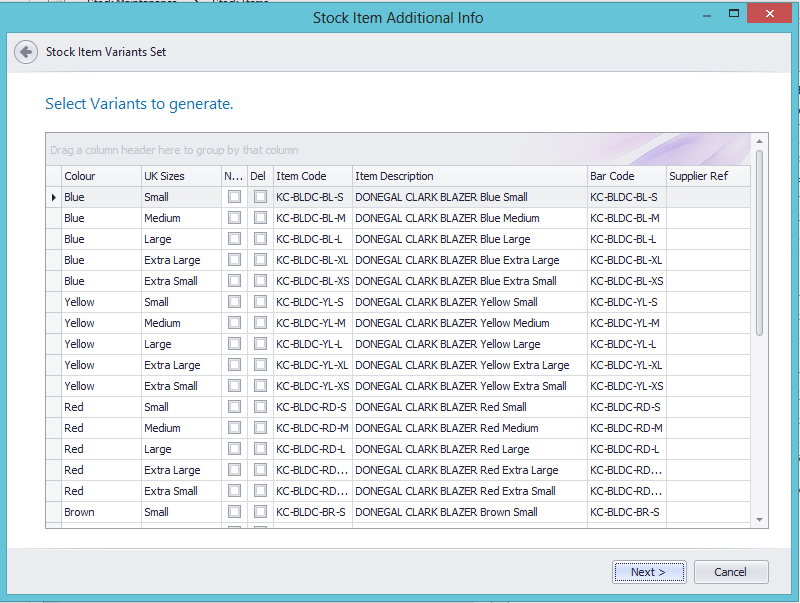Click Bar Code cell KC-BLDC-RD-S
This screenshot has width=800, height=603.
point(627,407)
